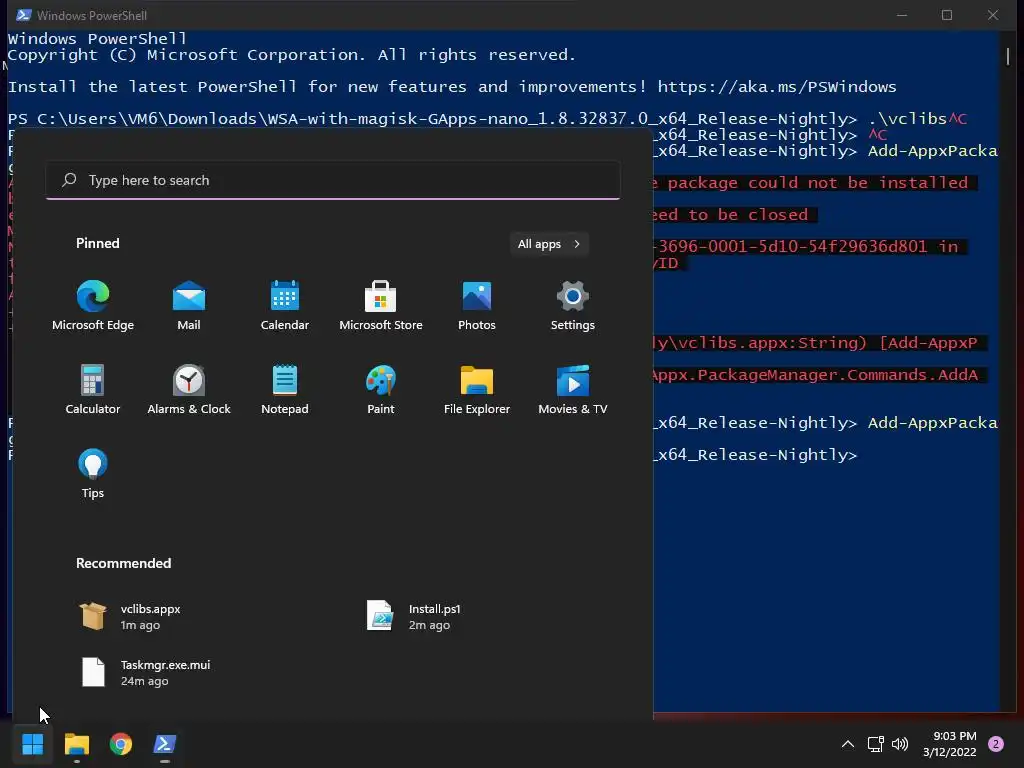Click the aka.ms/PSWindows URL in PowerShell

tap(777, 87)
